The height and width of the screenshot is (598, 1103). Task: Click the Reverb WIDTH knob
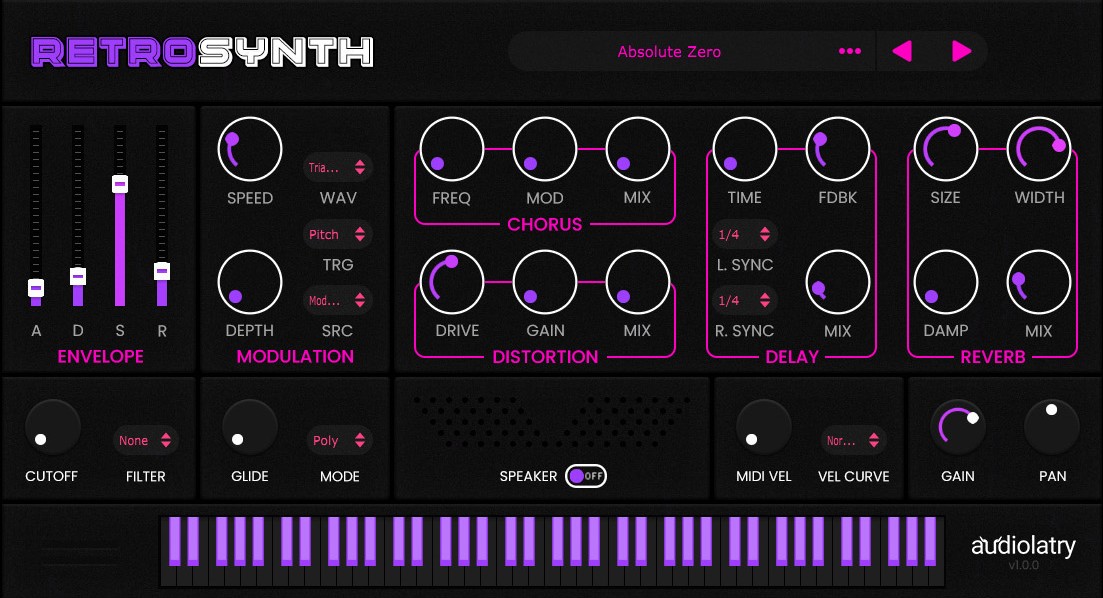click(x=1039, y=149)
